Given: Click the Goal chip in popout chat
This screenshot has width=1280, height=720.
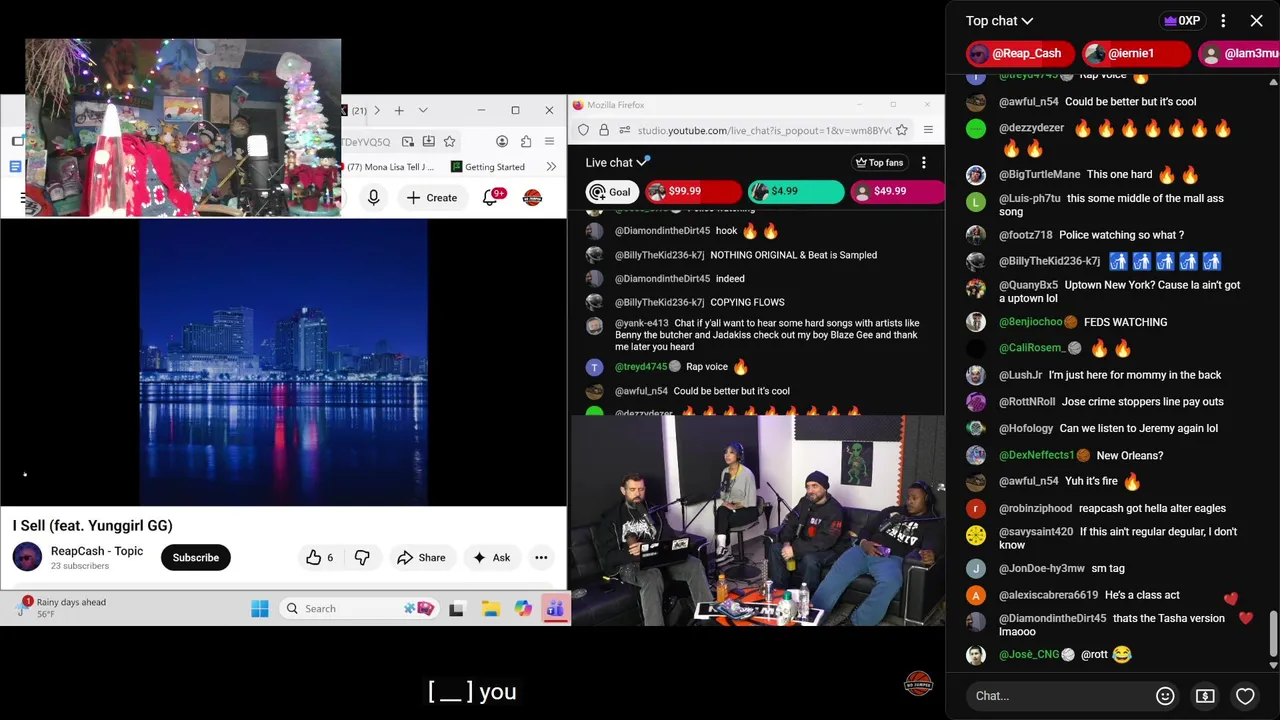Looking at the screenshot, I should [611, 192].
